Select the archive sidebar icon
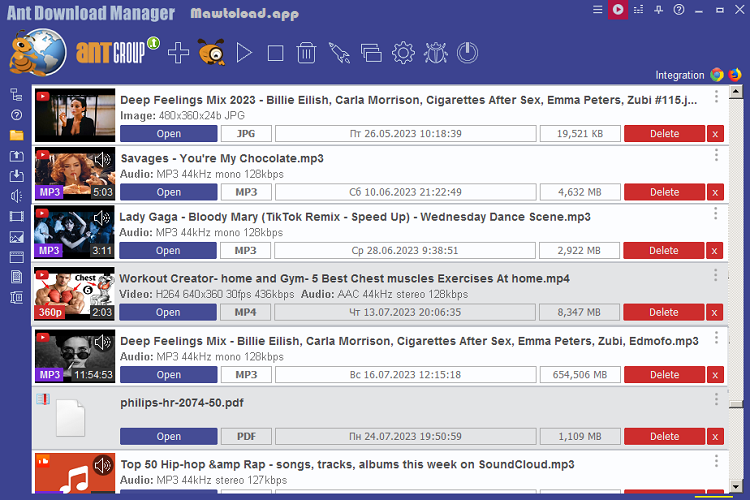Image resolution: width=750 pixels, height=500 pixels. (x=16, y=298)
